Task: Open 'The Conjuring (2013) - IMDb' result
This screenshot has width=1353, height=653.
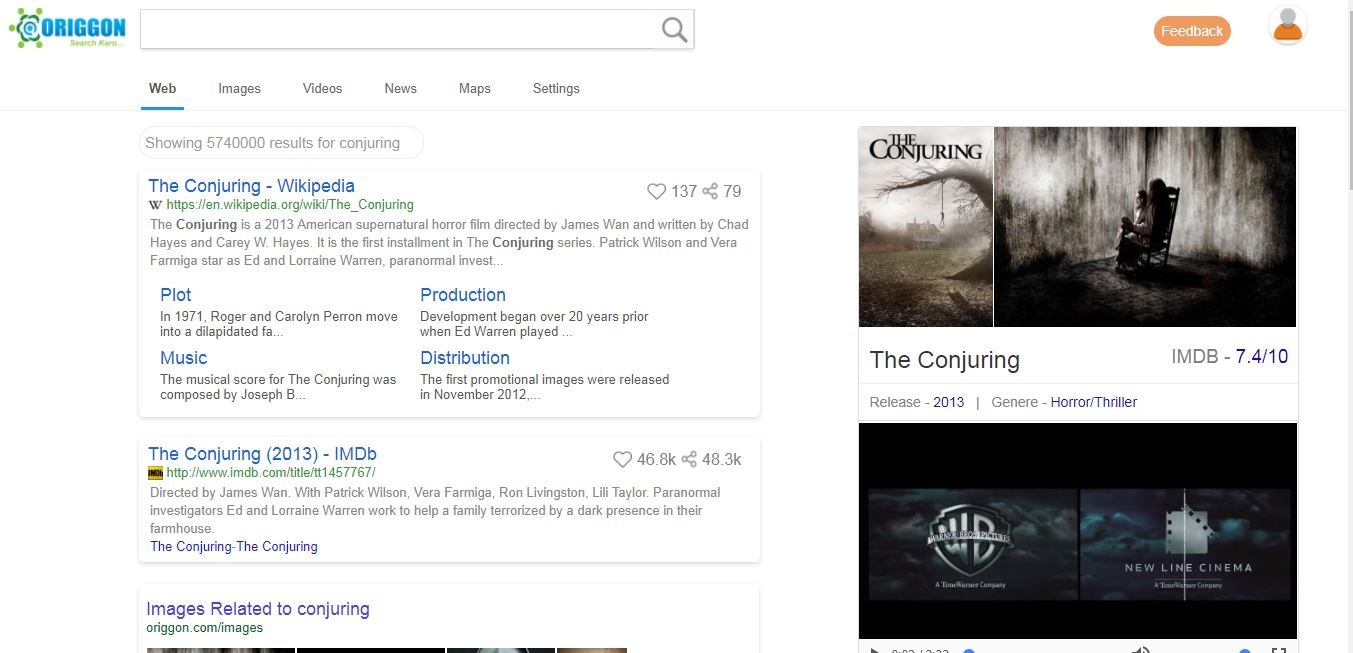Action: click(262, 454)
